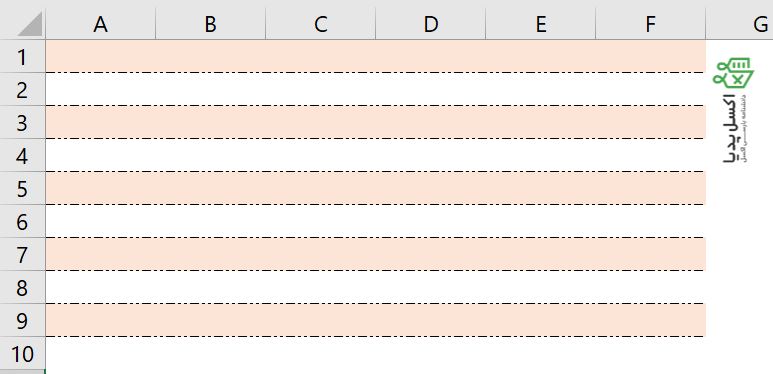This screenshot has height=374, width=773.
Task: Select row 6 header
Action: [x=22, y=221]
